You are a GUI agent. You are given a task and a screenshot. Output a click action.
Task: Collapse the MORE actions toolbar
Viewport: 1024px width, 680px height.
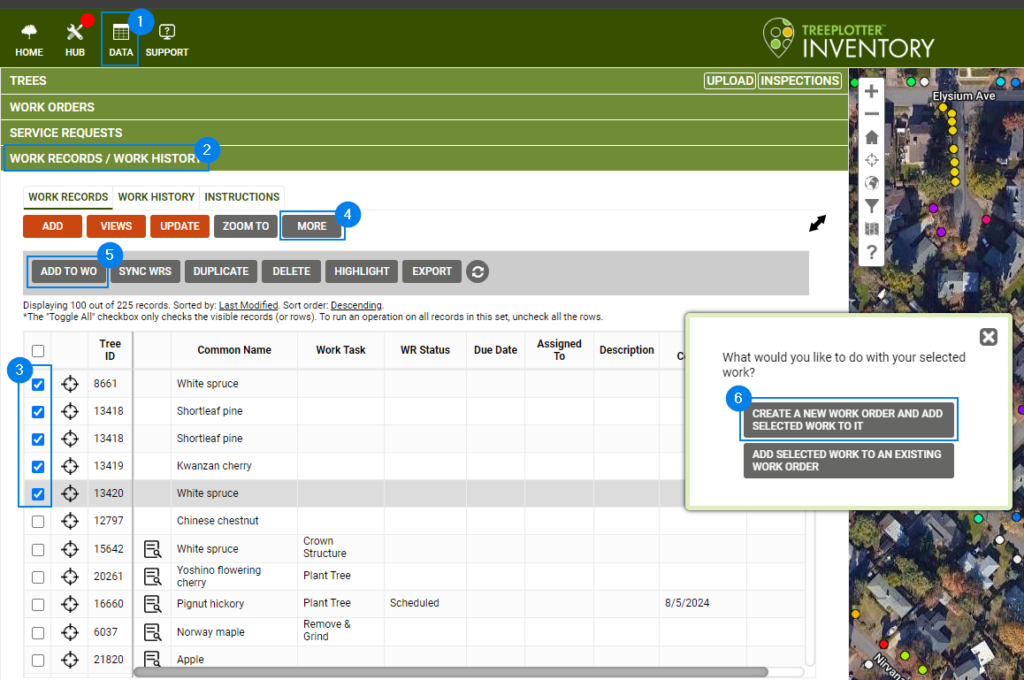312,226
